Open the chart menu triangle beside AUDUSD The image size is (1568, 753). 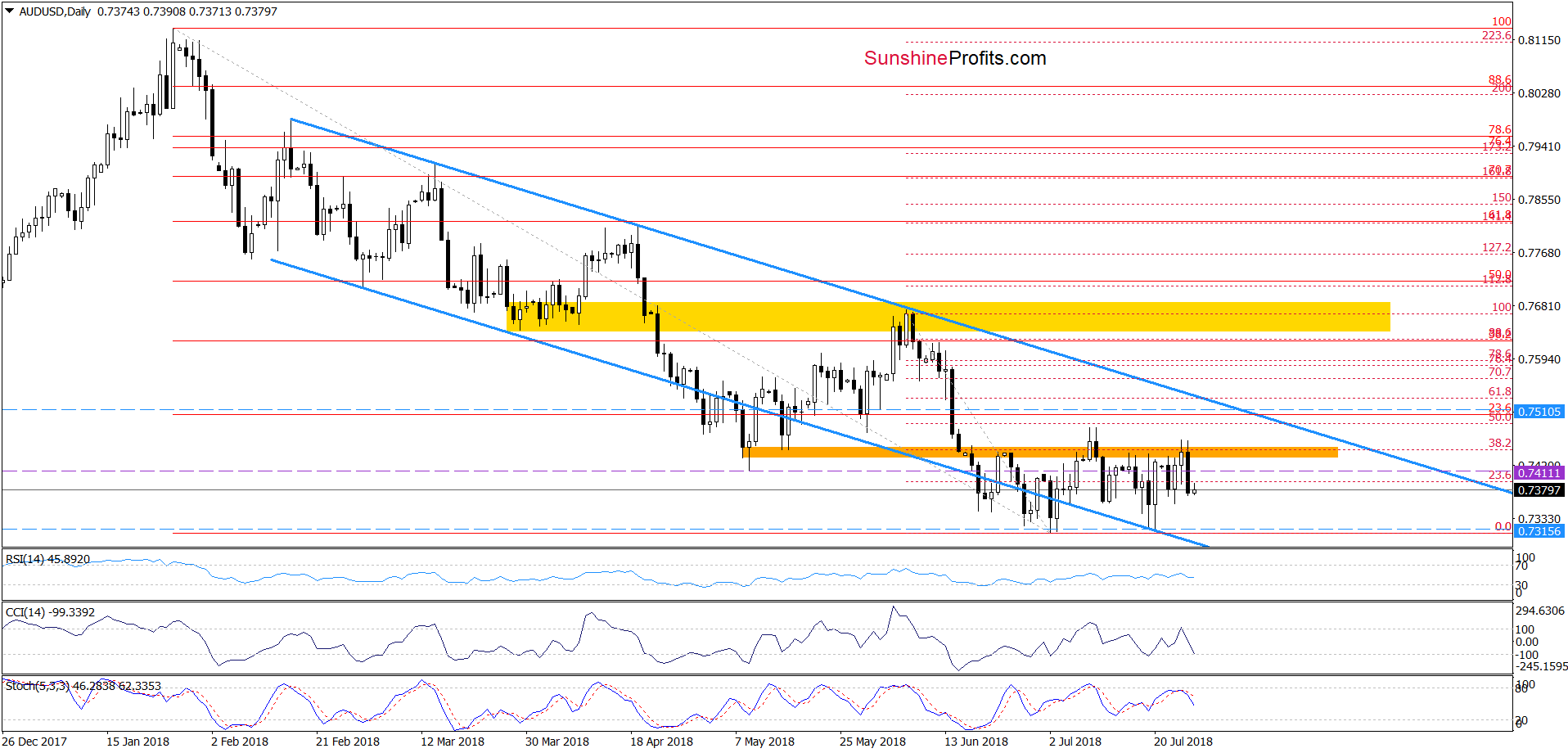[x=9, y=11]
